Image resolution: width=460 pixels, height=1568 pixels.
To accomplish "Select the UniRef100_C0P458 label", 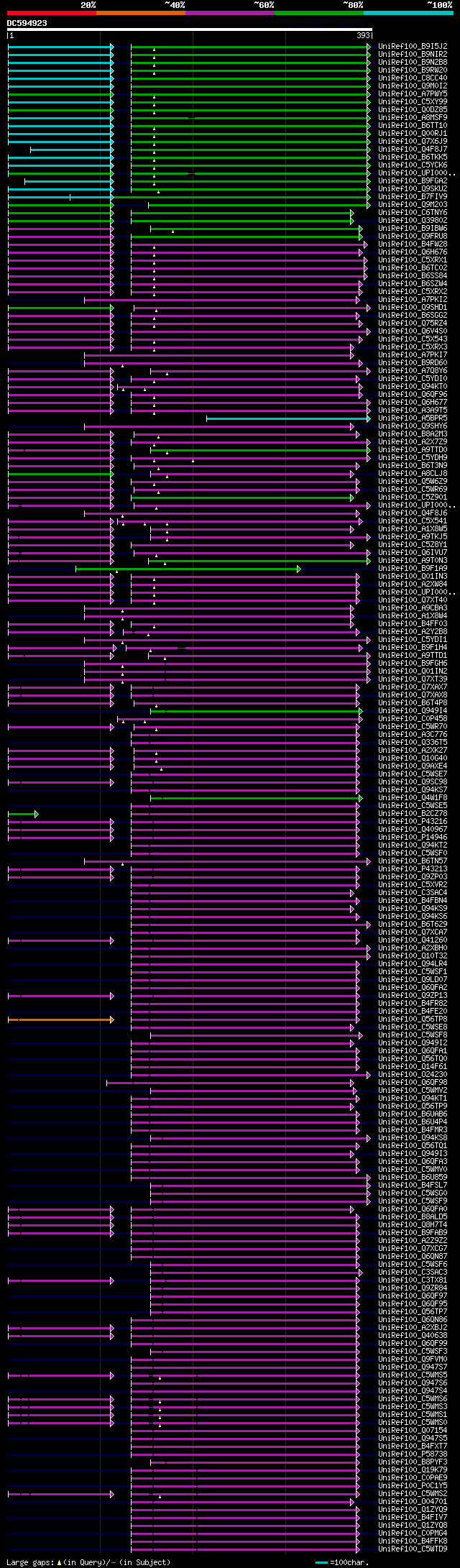I will click(x=413, y=718).
